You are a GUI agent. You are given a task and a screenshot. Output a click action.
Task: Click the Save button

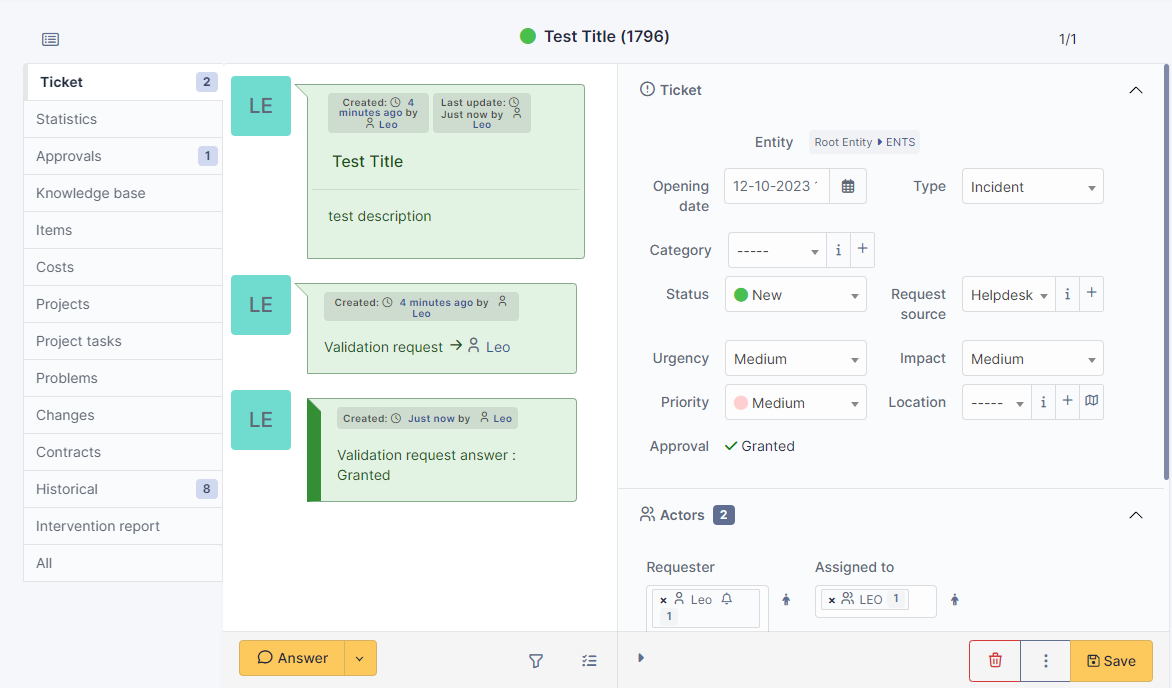click(x=1112, y=660)
